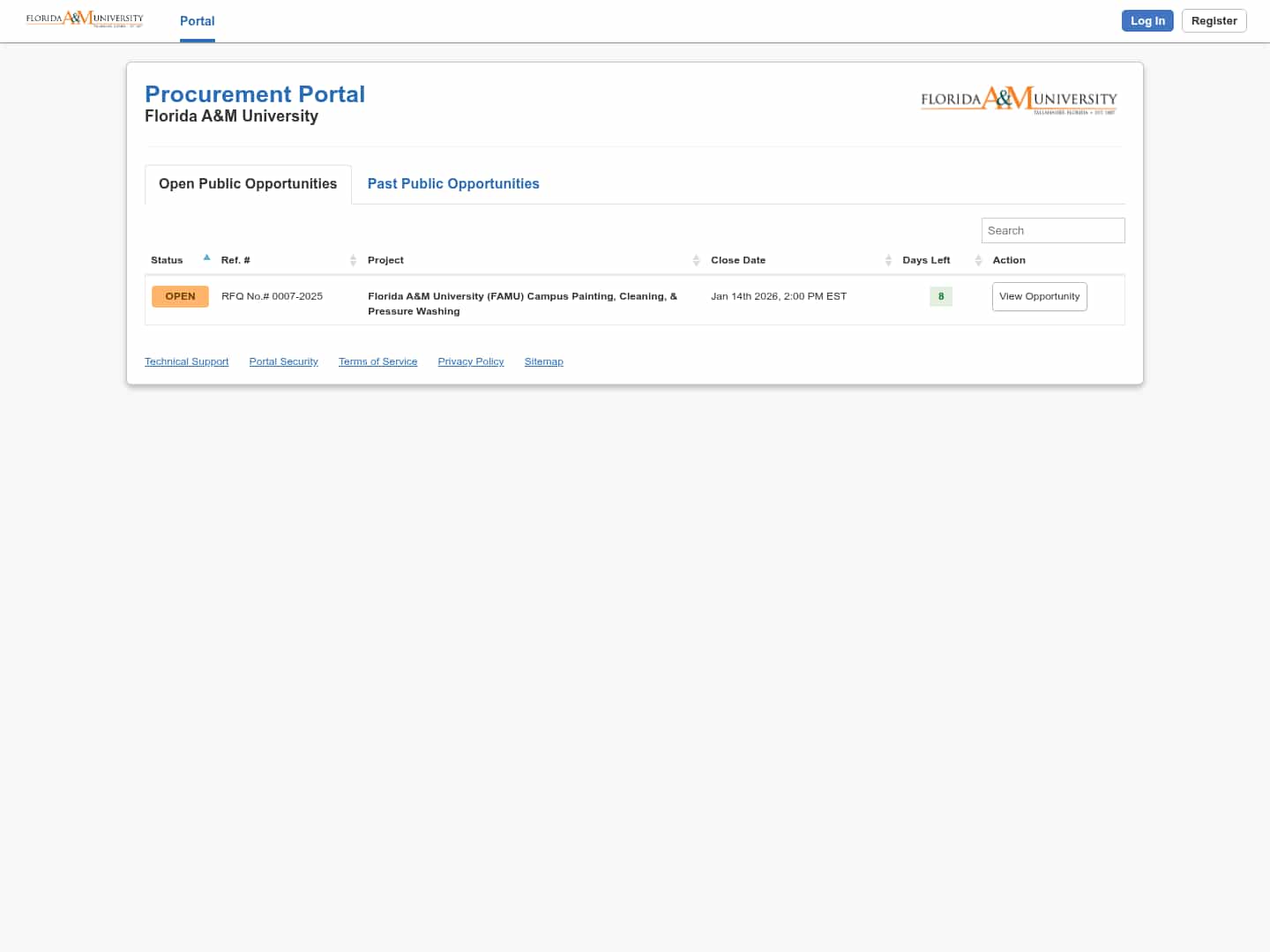
Task: Open the Portal Security link
Action: [284, 362]
